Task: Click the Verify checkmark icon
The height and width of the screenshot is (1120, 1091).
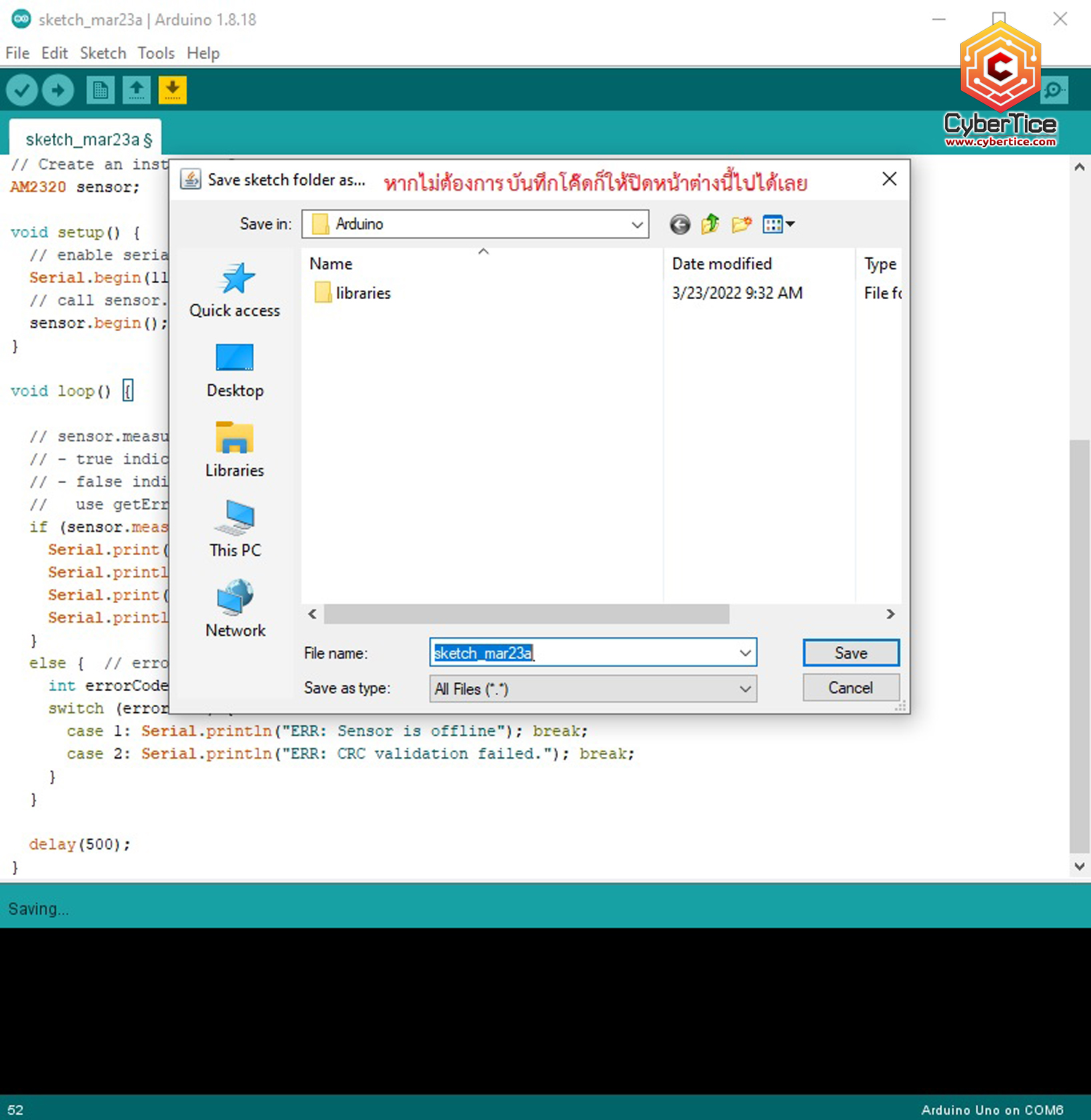Action: [21, 89]
